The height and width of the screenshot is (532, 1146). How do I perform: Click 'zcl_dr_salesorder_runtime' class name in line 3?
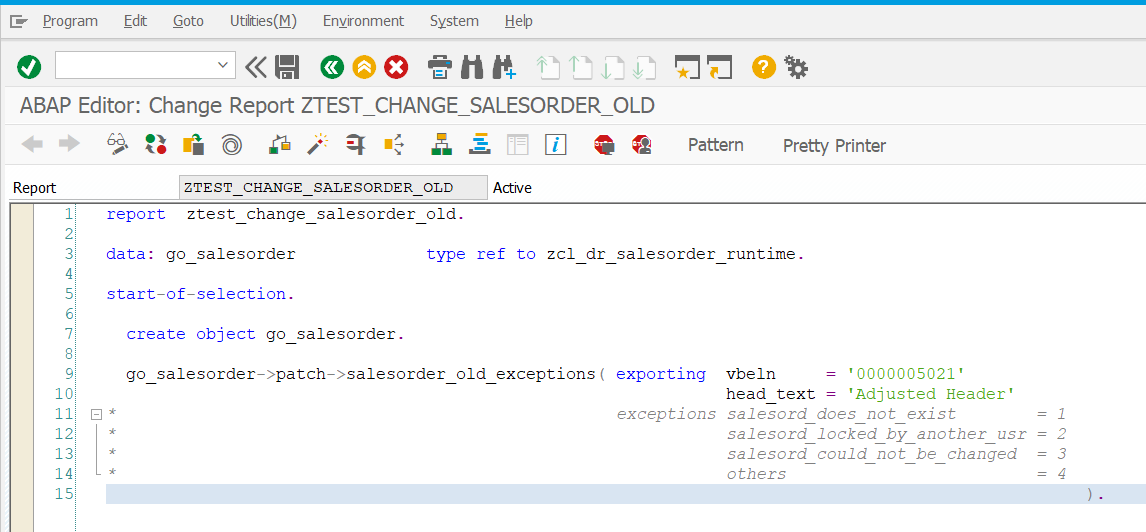(670, 254)
